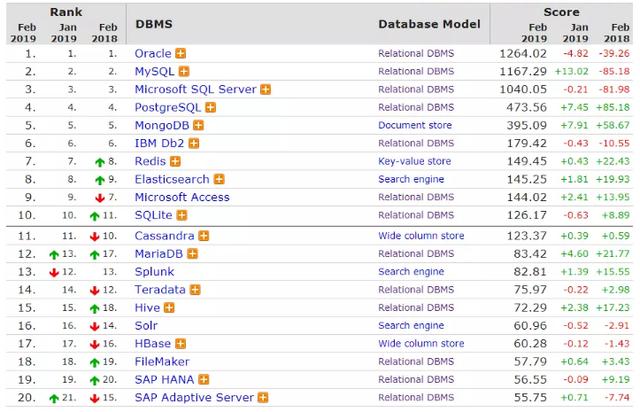Open the Microsoft Access link
Image resolution: width=640 pixels, height=412 pixels.
[x=181, y=197]
